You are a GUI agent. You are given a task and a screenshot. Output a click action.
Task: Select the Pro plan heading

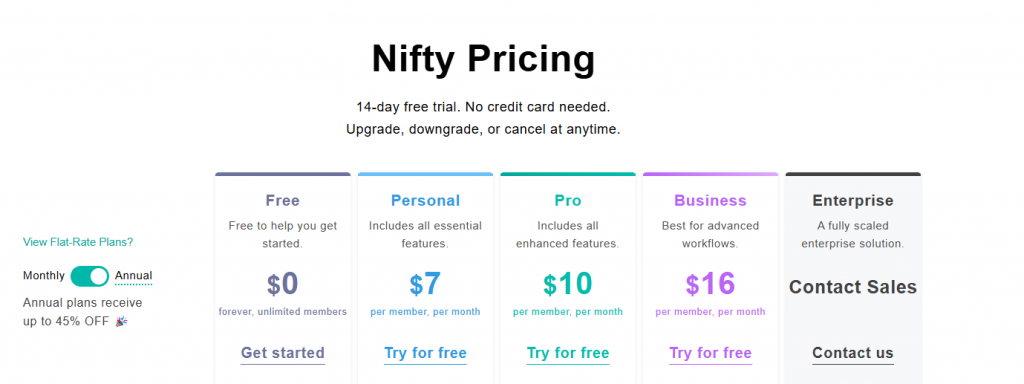click(x=568, y=200)
